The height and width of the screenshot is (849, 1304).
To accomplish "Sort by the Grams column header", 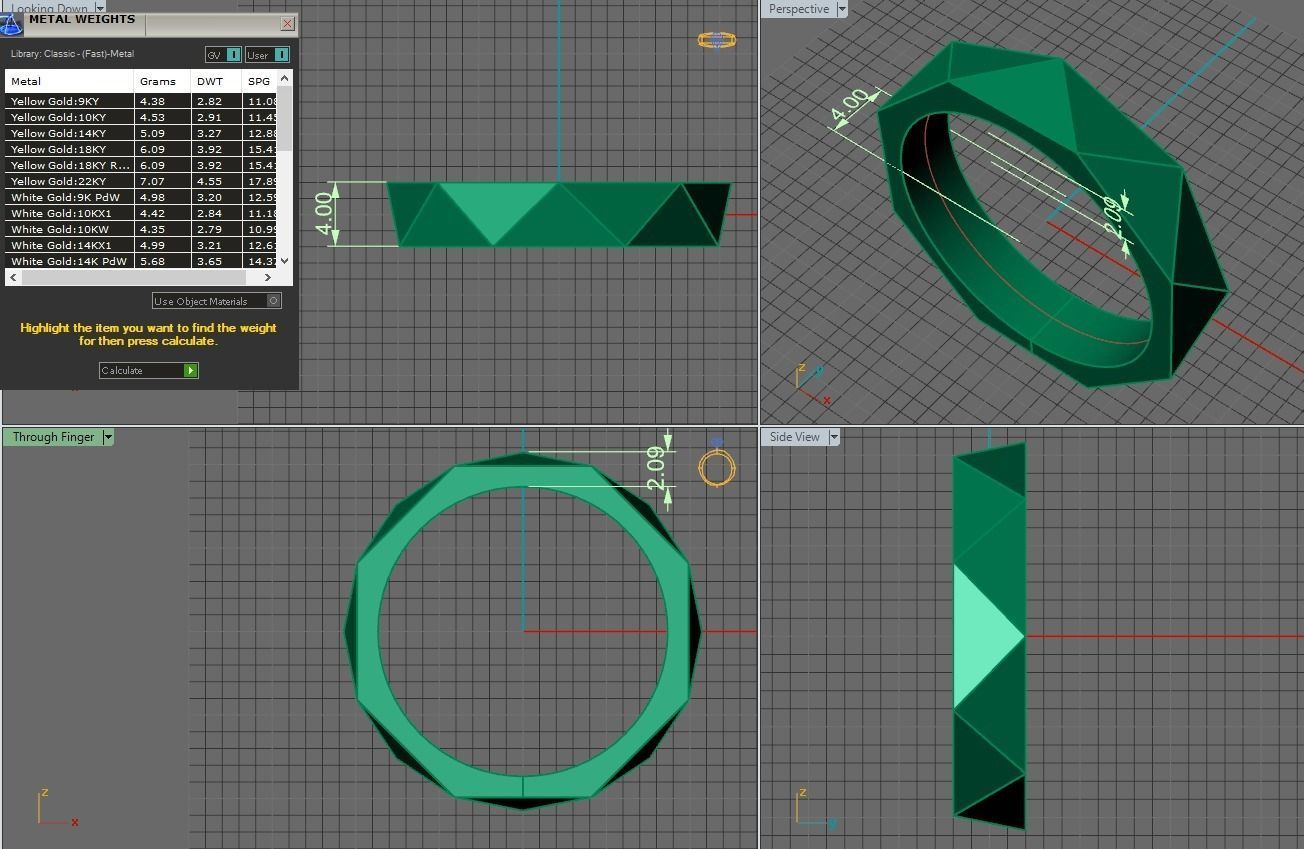I will click(162, 81).
